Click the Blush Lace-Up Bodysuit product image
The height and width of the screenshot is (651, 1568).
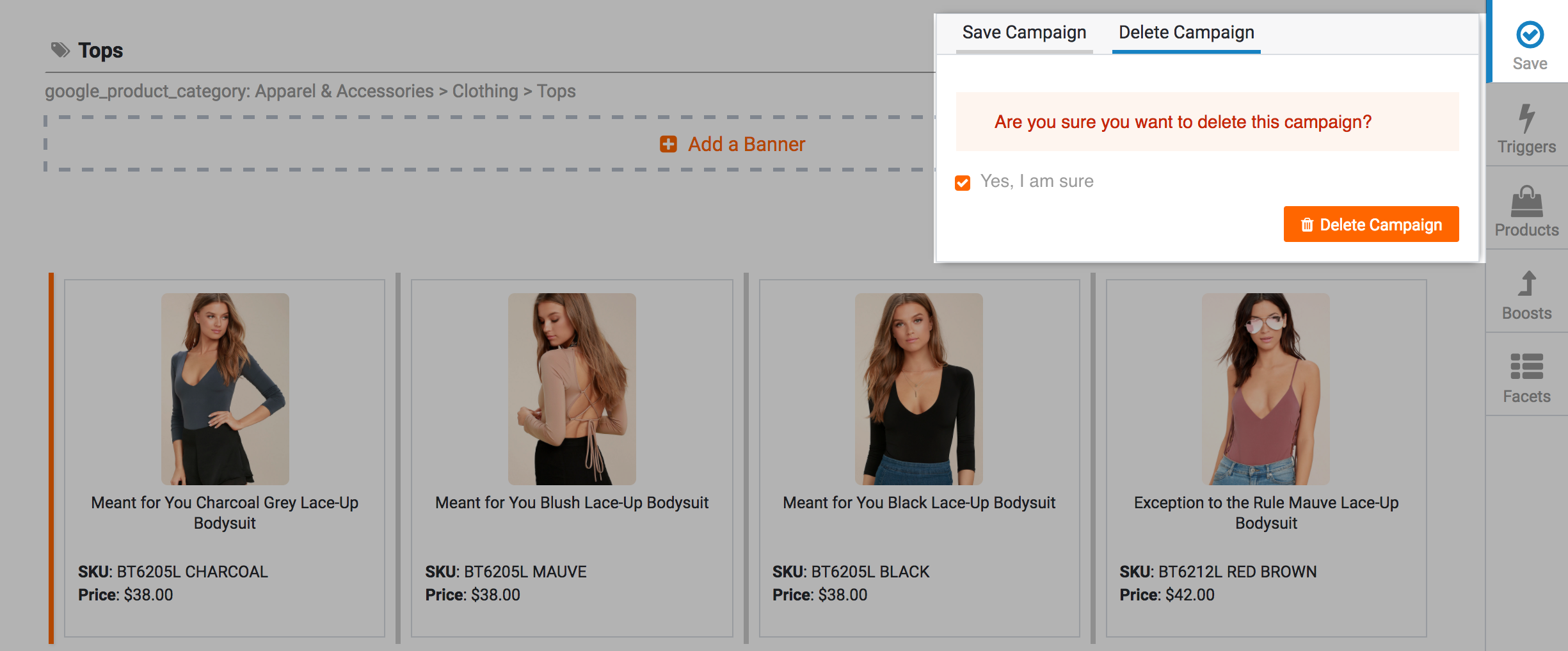pos(572,389)
